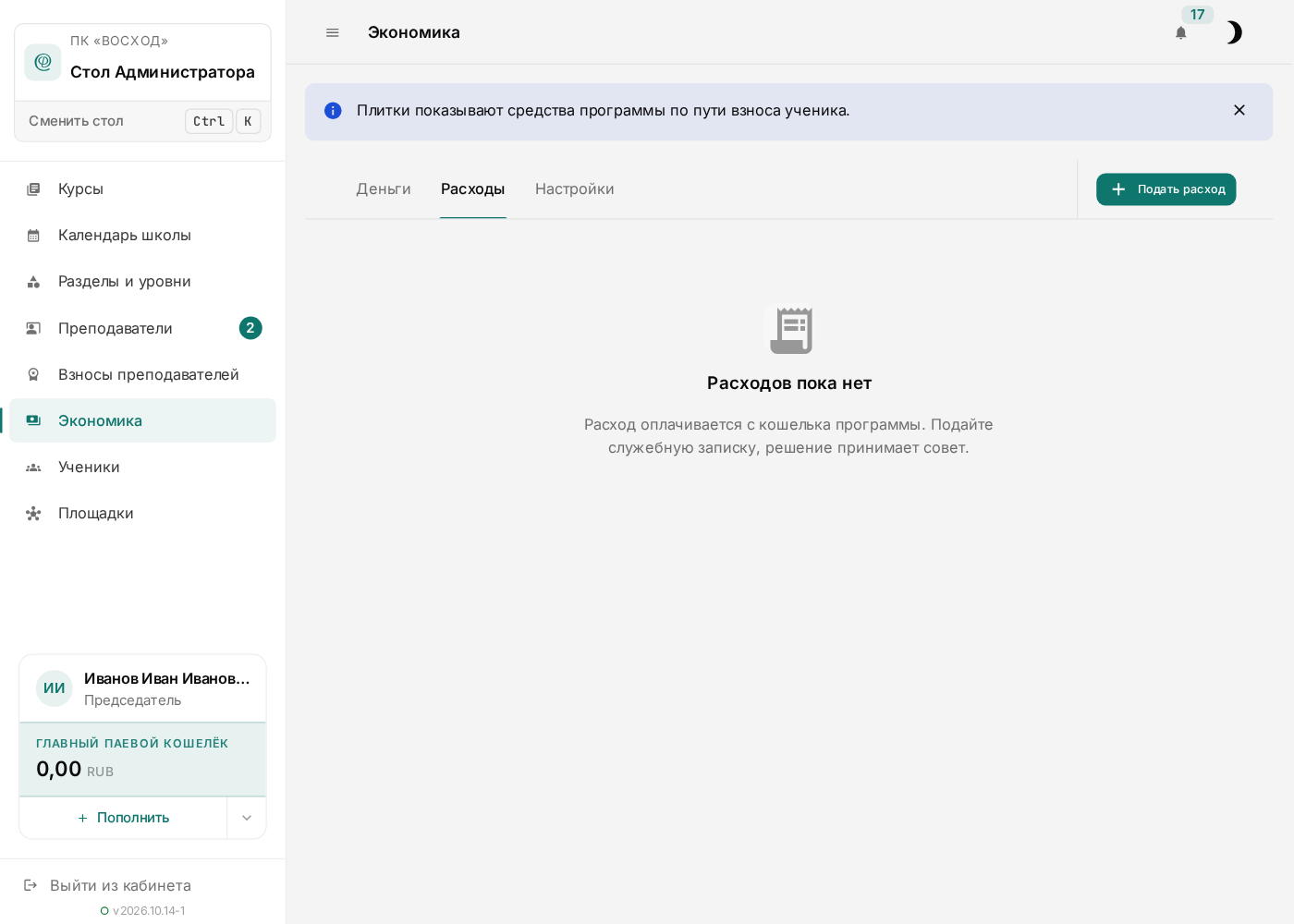Toggle dark mode moon icon
The height and width of the screenshot is (924, 1294).
point(1234,32)
